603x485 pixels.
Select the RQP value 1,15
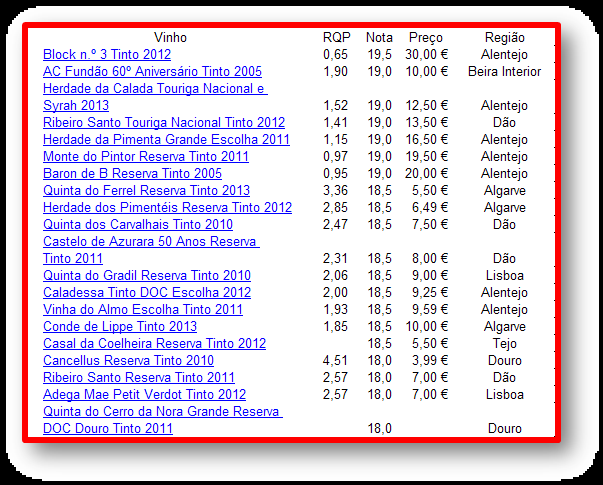(x=335, y=140)
